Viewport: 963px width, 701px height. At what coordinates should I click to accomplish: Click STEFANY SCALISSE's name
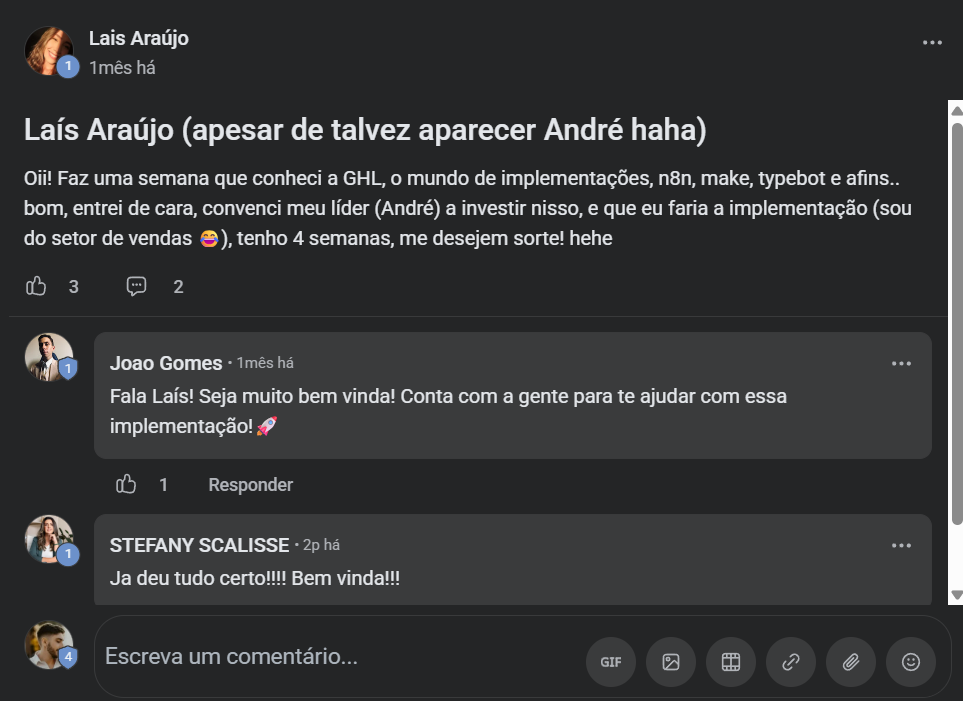(199, 545)
